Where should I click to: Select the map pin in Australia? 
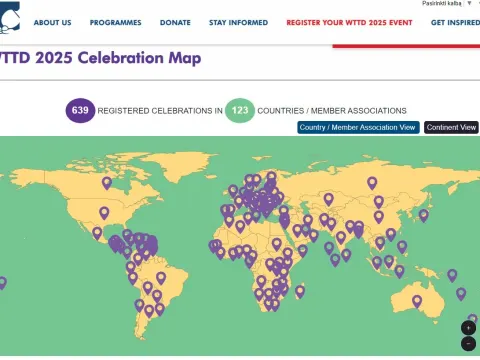417,301
